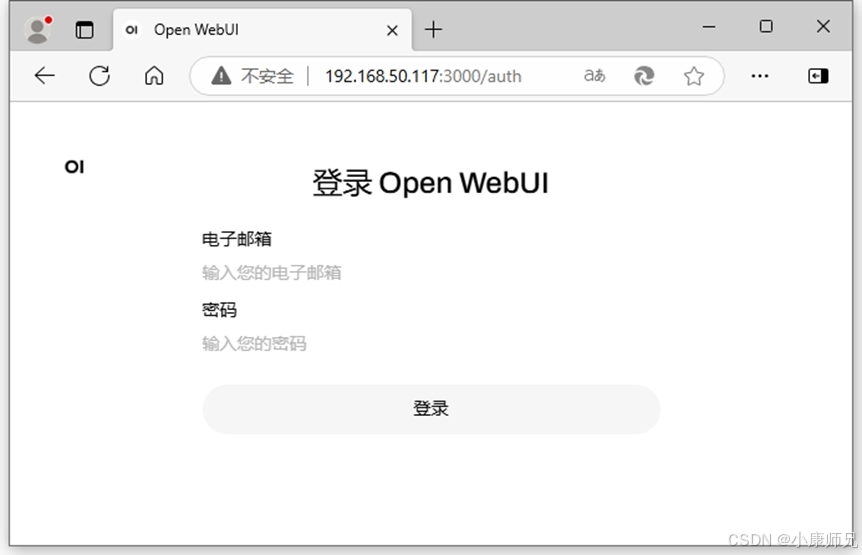The image size is (862, 555).
Task: Toggle the browser sidebar pane icon
Action: pyautogui.click(x=818, y=76)
